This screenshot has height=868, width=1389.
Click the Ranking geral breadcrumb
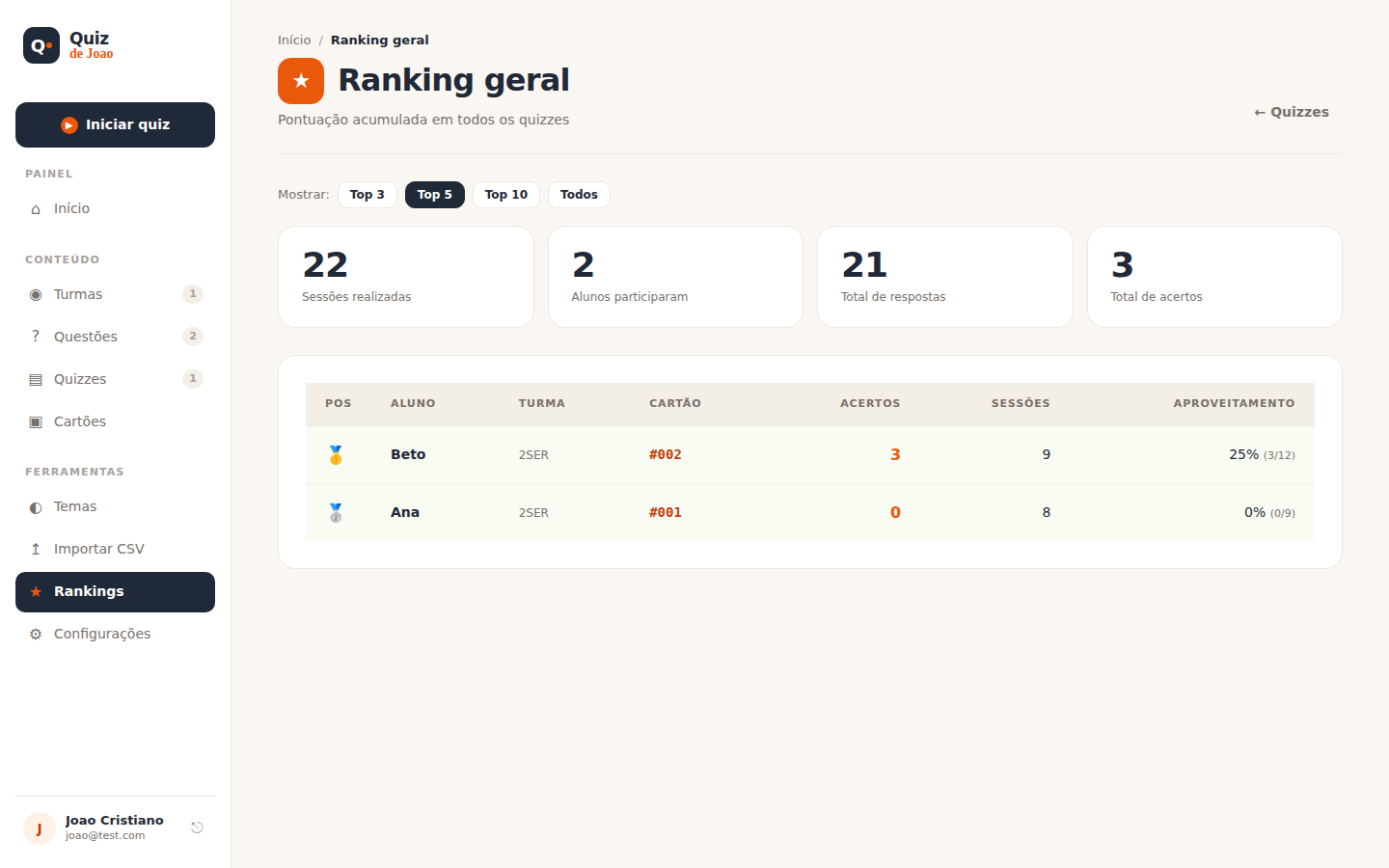(380, 41)
